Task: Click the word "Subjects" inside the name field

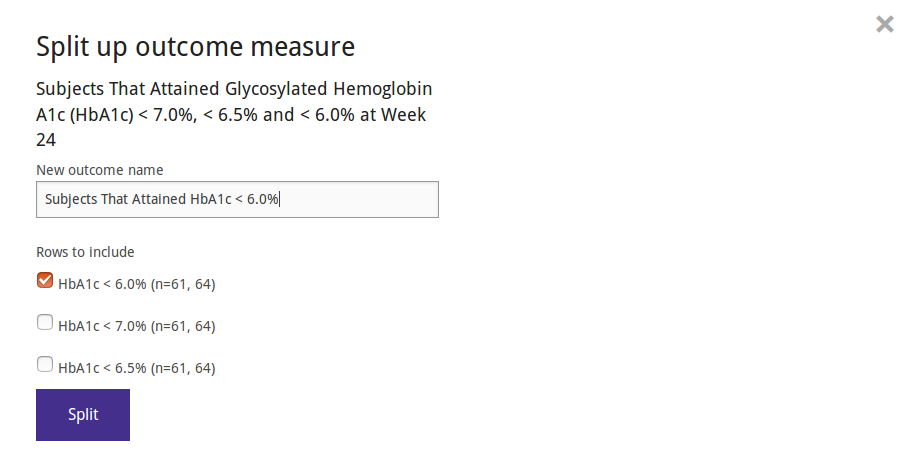Action: [71, 199]
